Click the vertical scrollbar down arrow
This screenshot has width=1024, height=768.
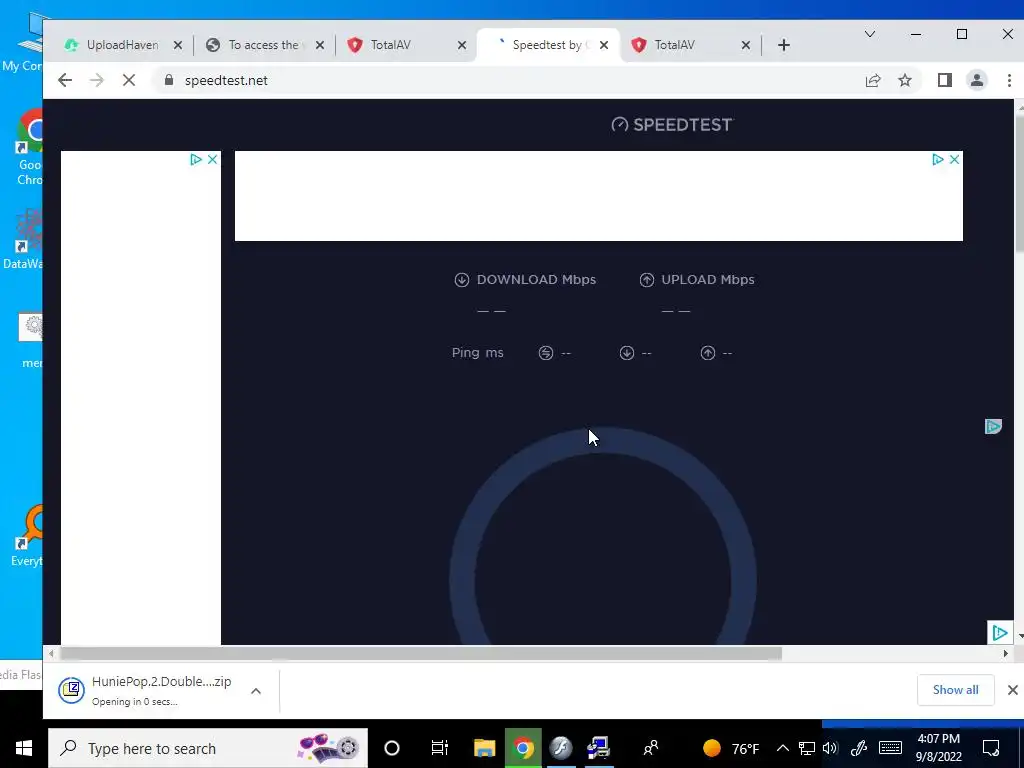point(1019,635)
